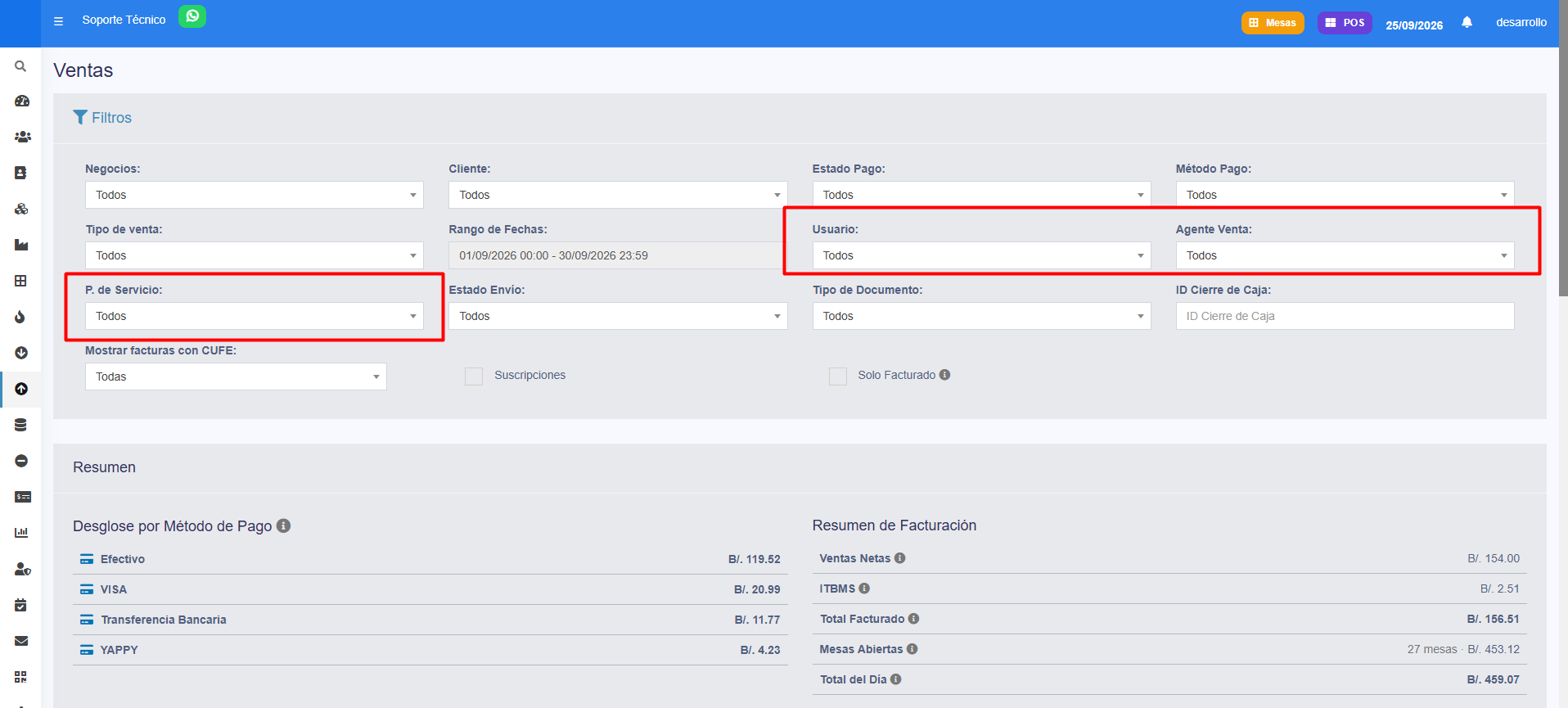1568x708 pixels.
Task: Open the minus circle icon in sidebar
Action: coord(21,461)
